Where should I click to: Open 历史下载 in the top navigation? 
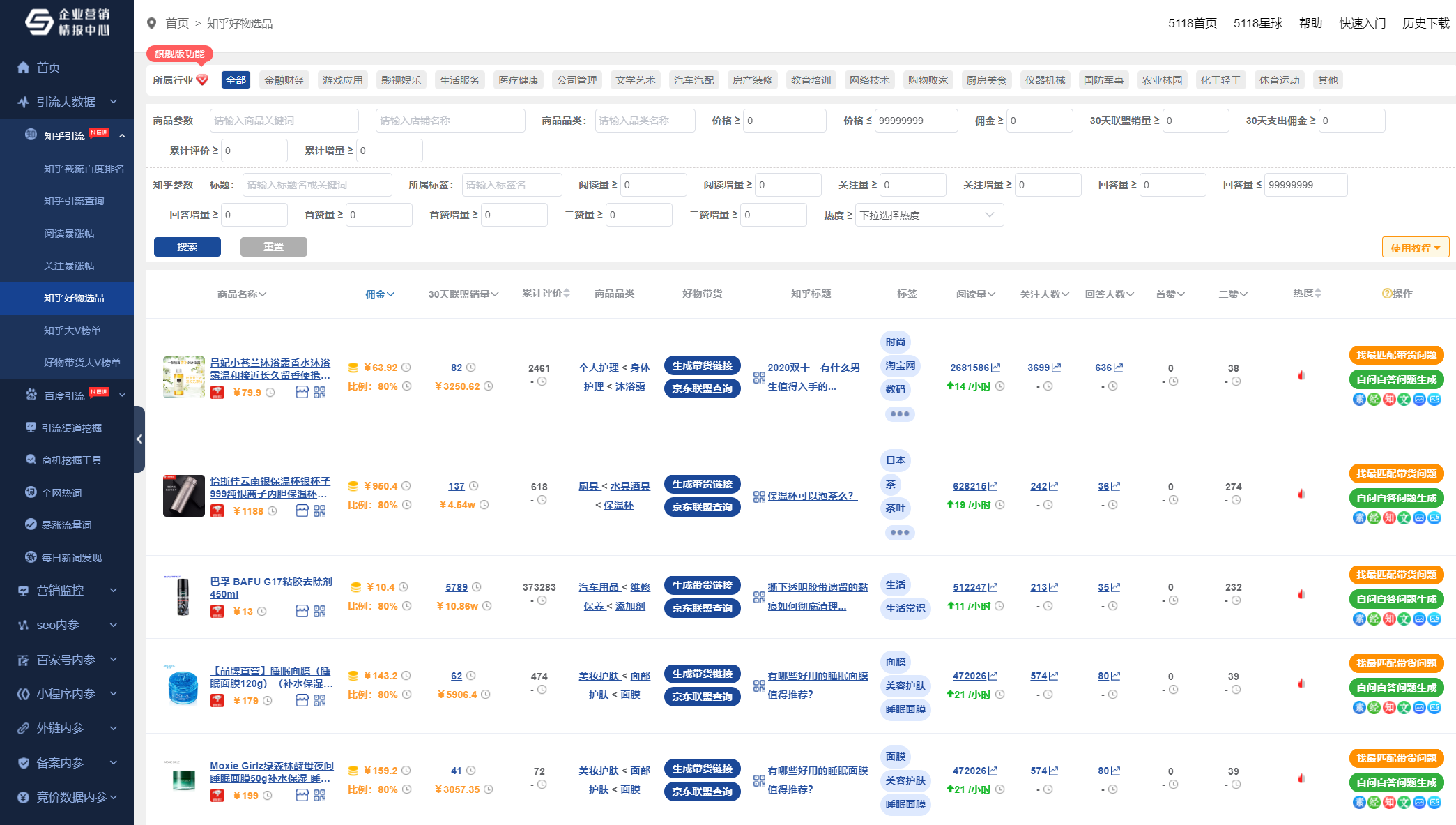[x=1426, y=23]
